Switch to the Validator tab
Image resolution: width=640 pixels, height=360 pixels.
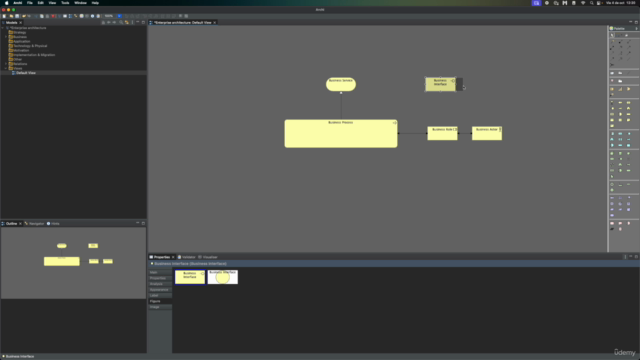click(x=188, y=257)
